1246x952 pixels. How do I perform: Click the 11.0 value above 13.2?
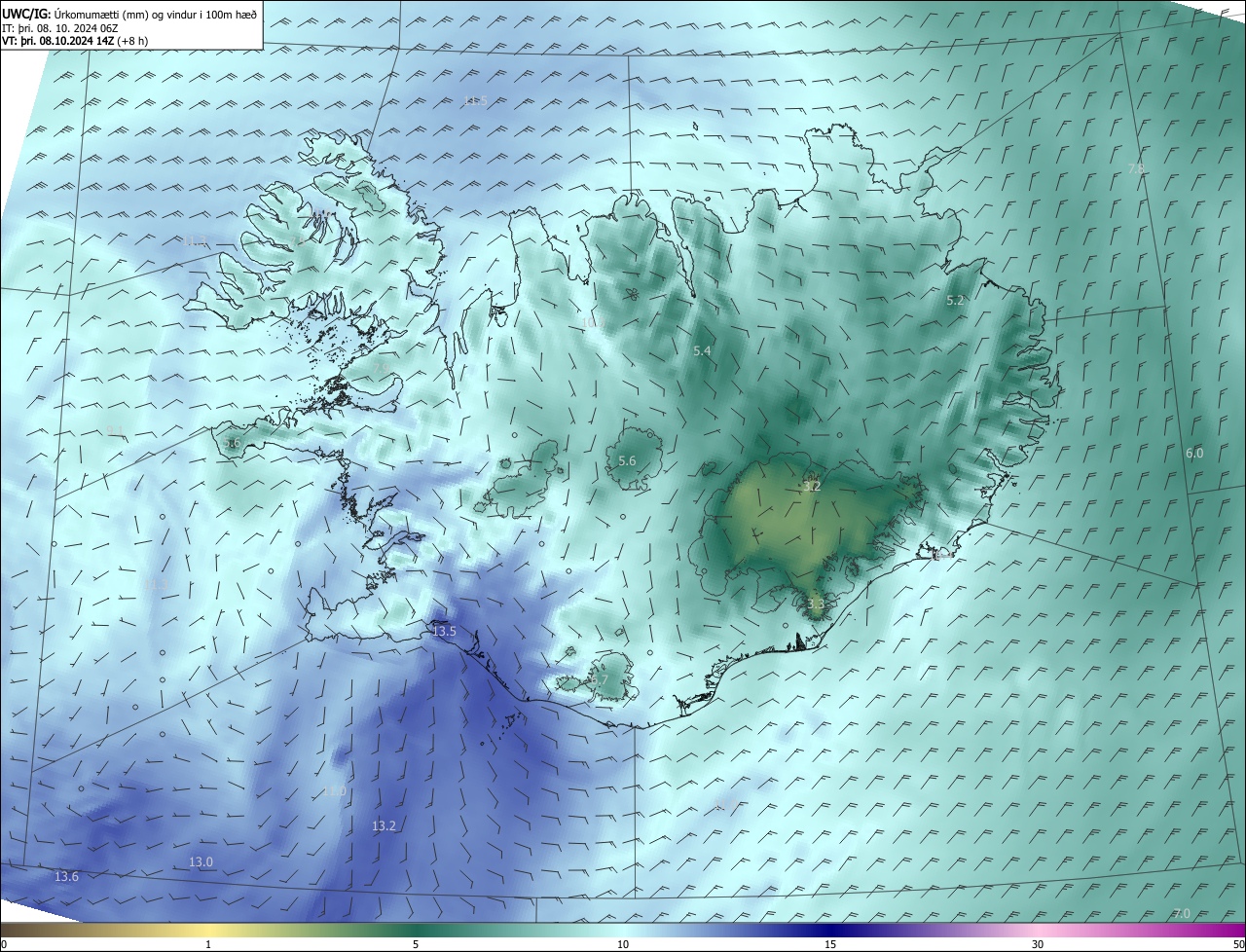pyautogui.click(x=335, y=791)
